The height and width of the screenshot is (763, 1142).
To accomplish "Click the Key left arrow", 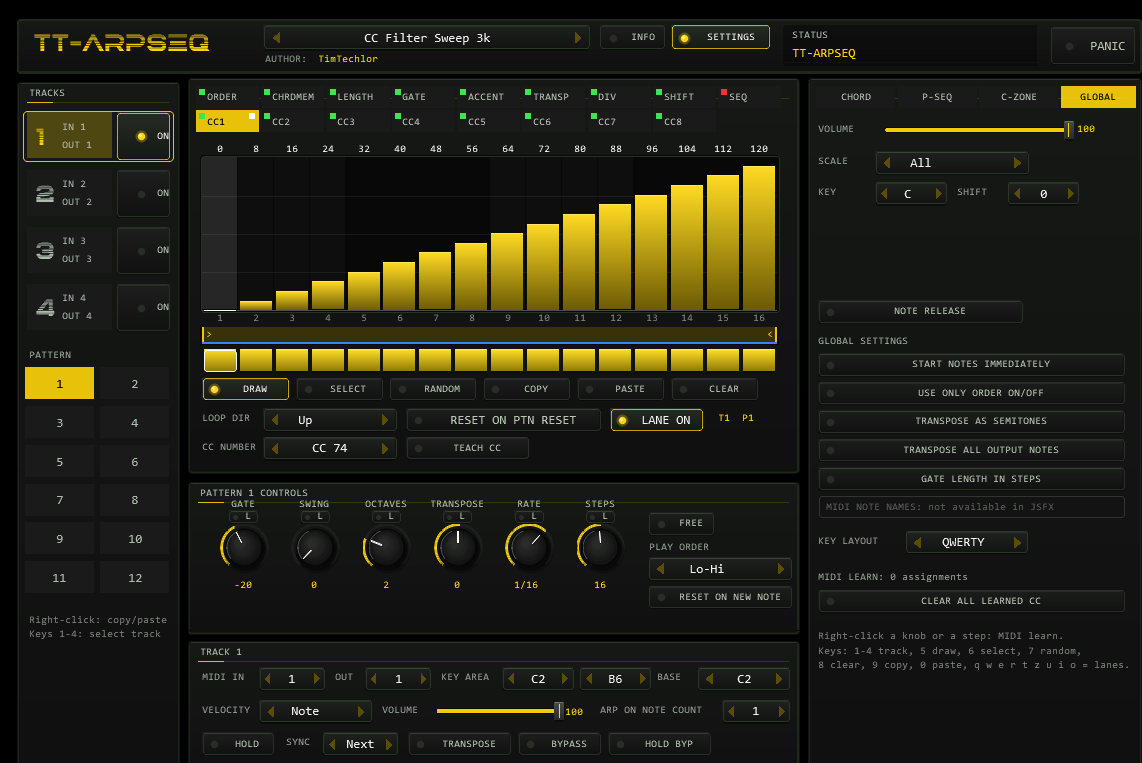I will [x=884, y=193].
